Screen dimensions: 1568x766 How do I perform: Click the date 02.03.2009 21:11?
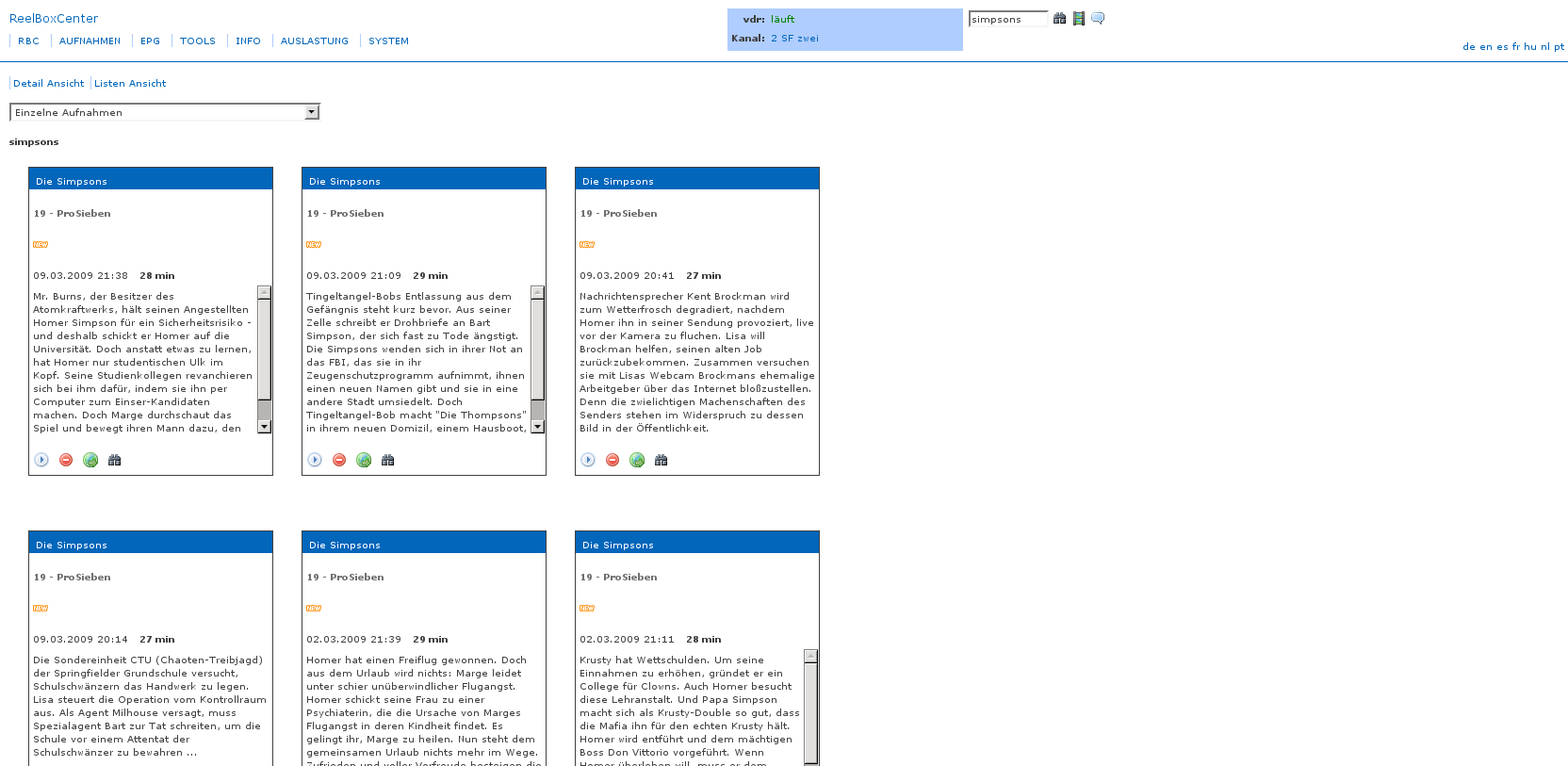tap(628, 639)
